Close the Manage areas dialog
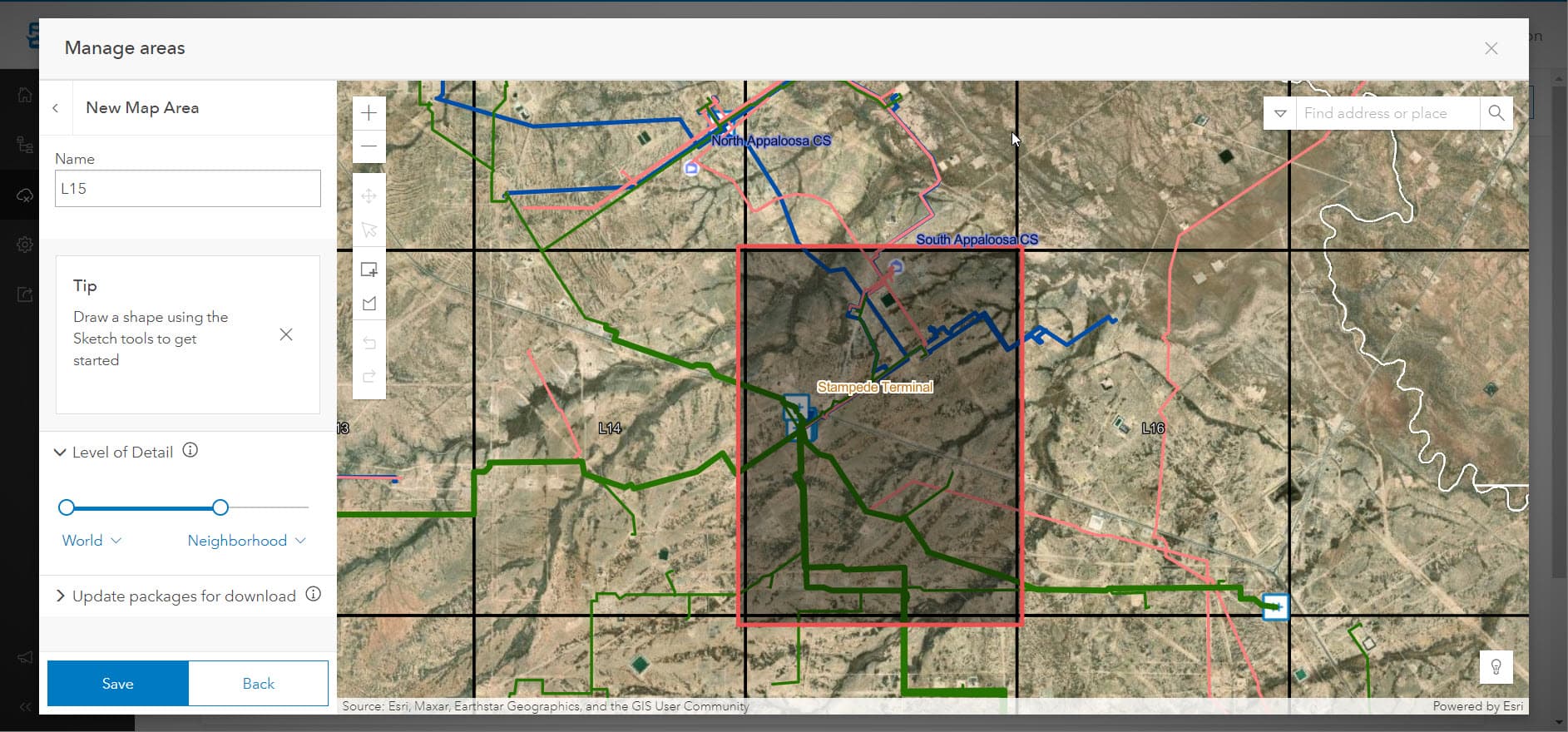1568x732 pixels. tap(1491, 48)
